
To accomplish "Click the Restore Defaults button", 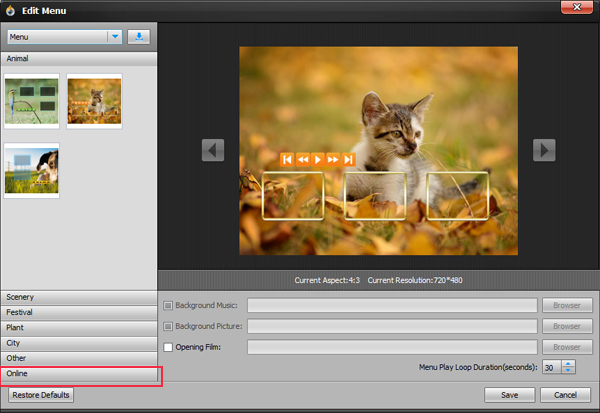I will pyautogui.click(x=41, y=395).
